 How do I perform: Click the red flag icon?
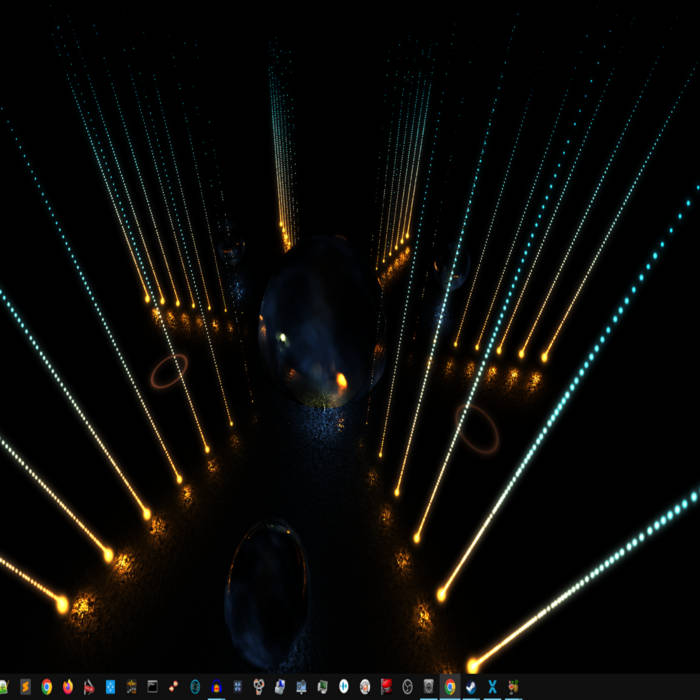[386, 687]
